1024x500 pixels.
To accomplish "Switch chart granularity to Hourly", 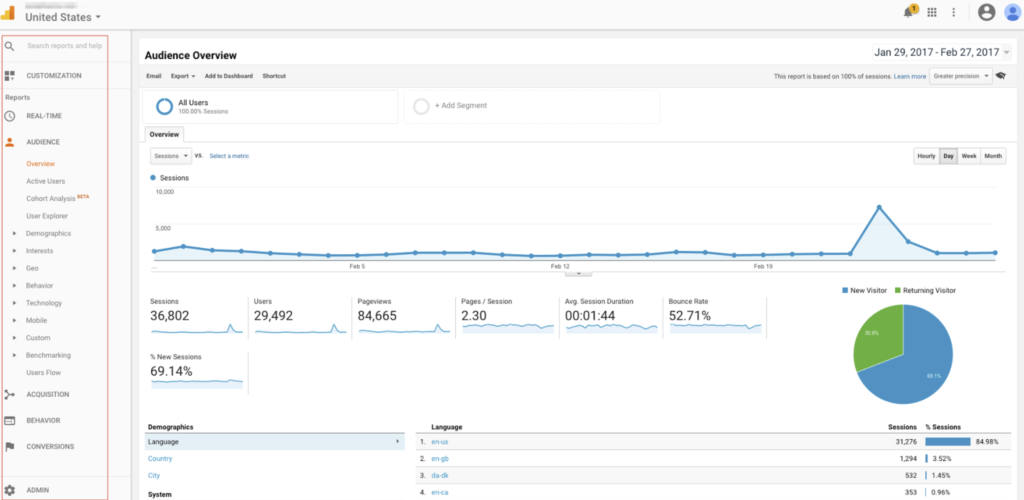I will pyautogui.click(x=926, y=156).
